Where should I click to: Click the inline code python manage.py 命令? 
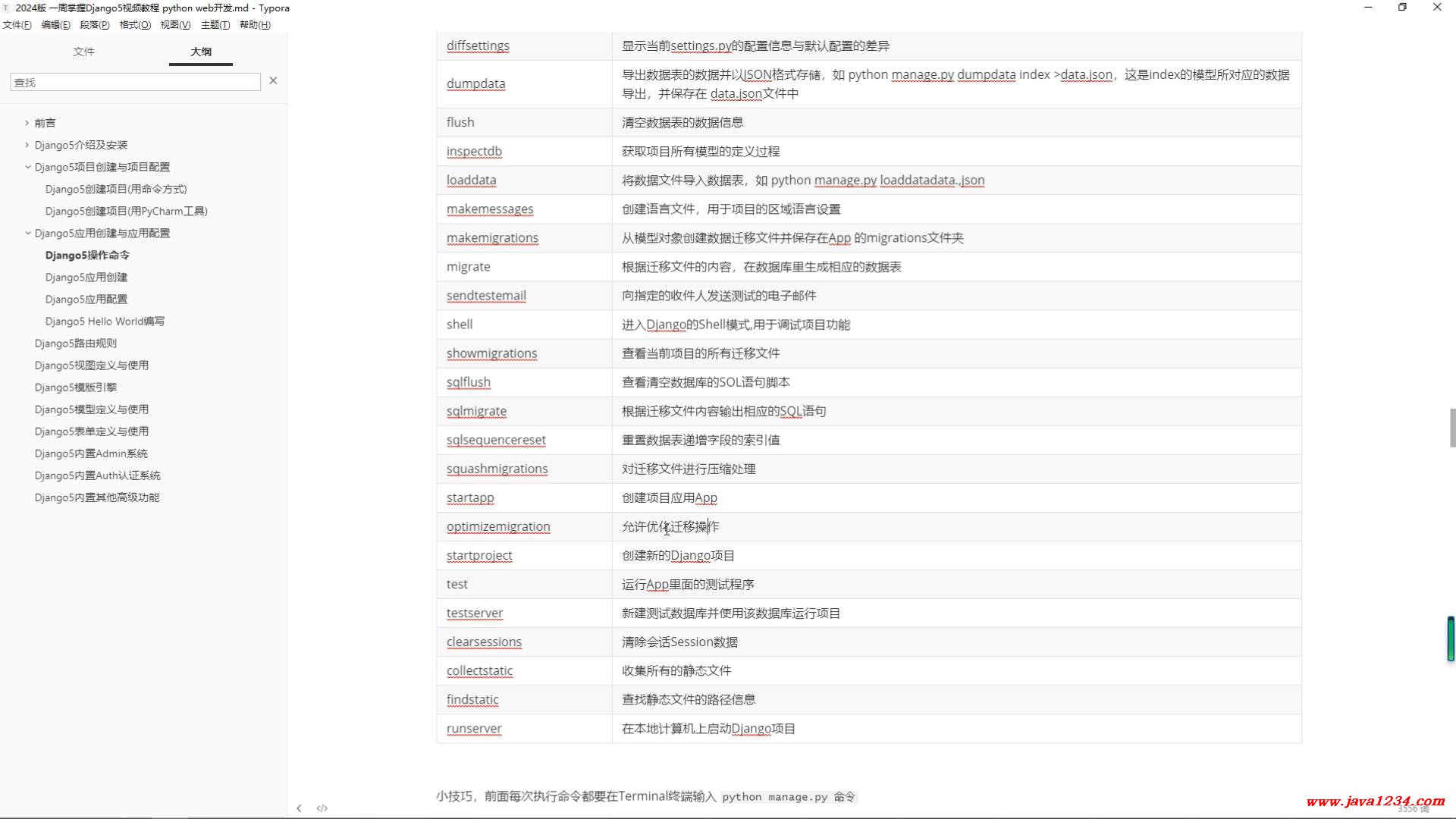789,797
